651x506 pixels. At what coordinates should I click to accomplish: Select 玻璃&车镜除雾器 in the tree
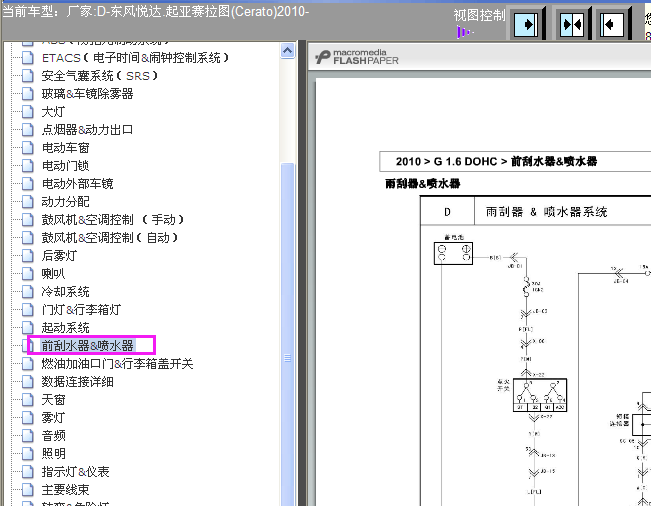87,94
